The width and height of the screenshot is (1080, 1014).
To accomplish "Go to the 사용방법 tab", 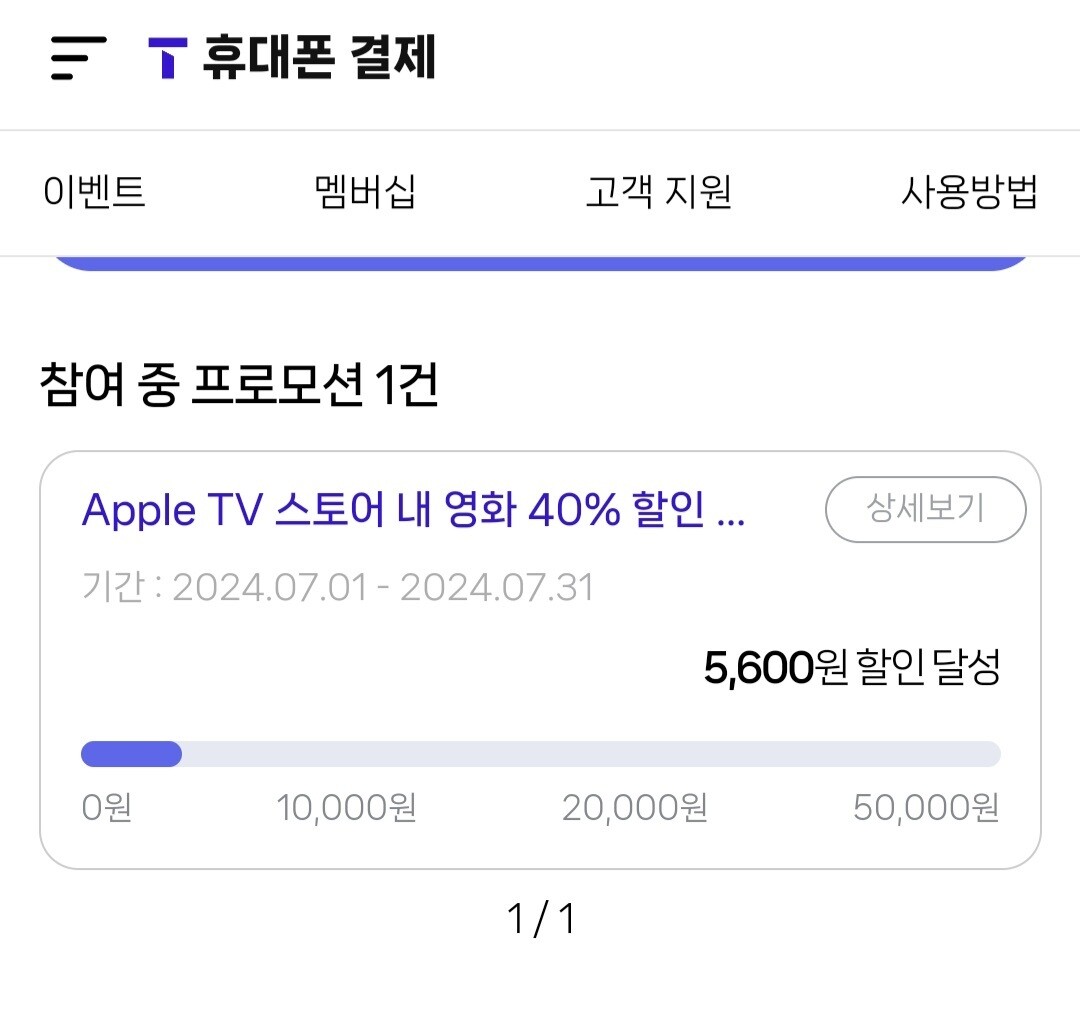I will click(x=968, y=191).
